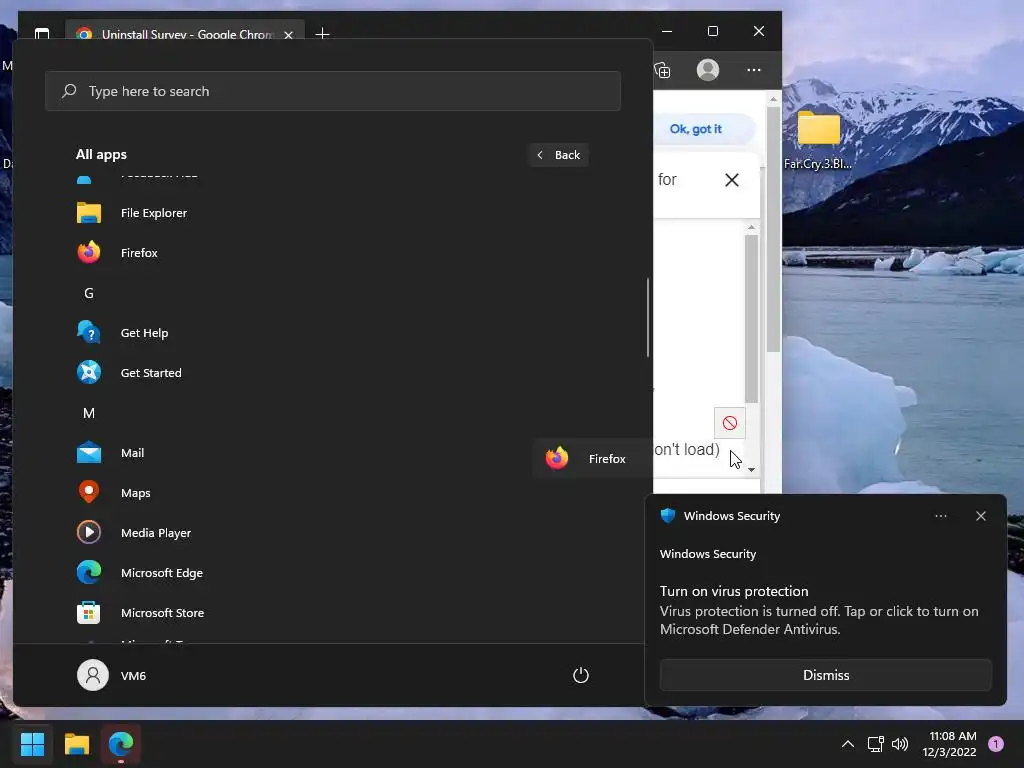Open File Explorer from the taskbar
The width and height of the screenshot is (1024, 768).
[76, 743]
